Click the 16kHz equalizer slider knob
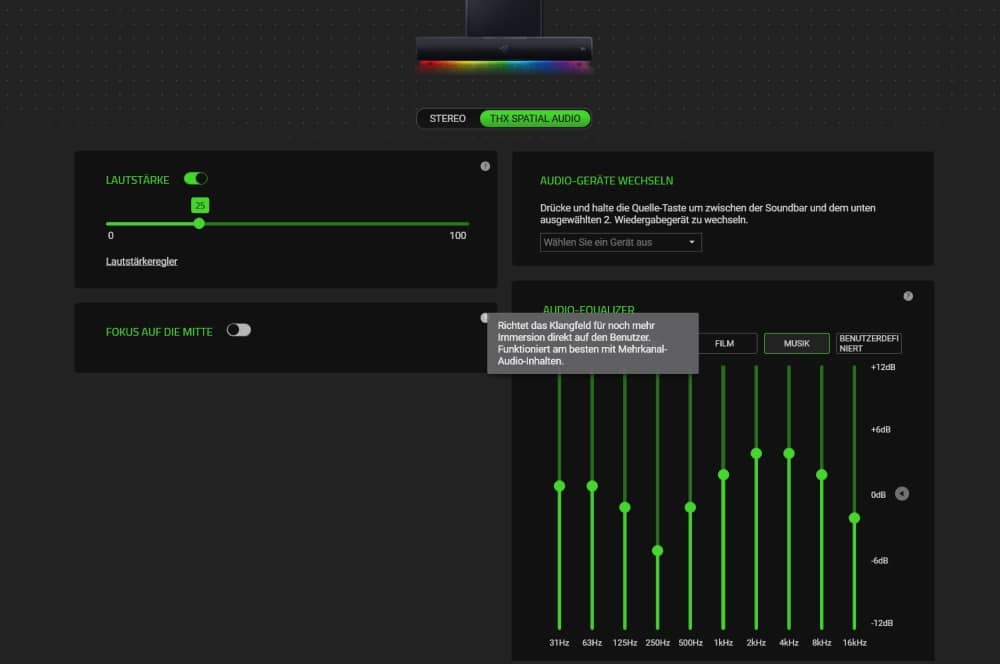This screenshot has width=1000, height=664. tap(854, 518)
